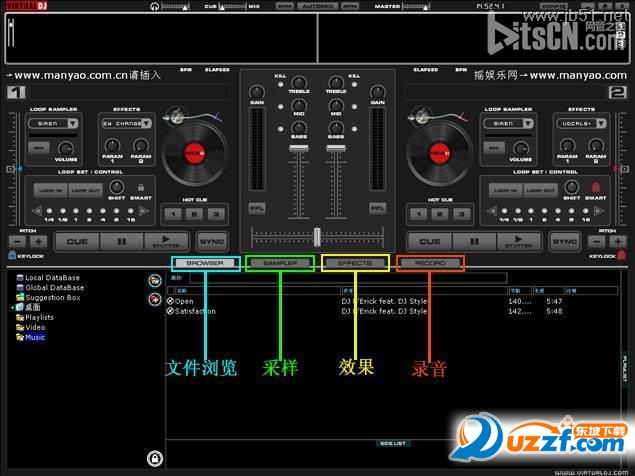The width and height of the screenshot is (635, 476).
Task: Click play/stutter on right deck
Action: [x=519, y=241]
